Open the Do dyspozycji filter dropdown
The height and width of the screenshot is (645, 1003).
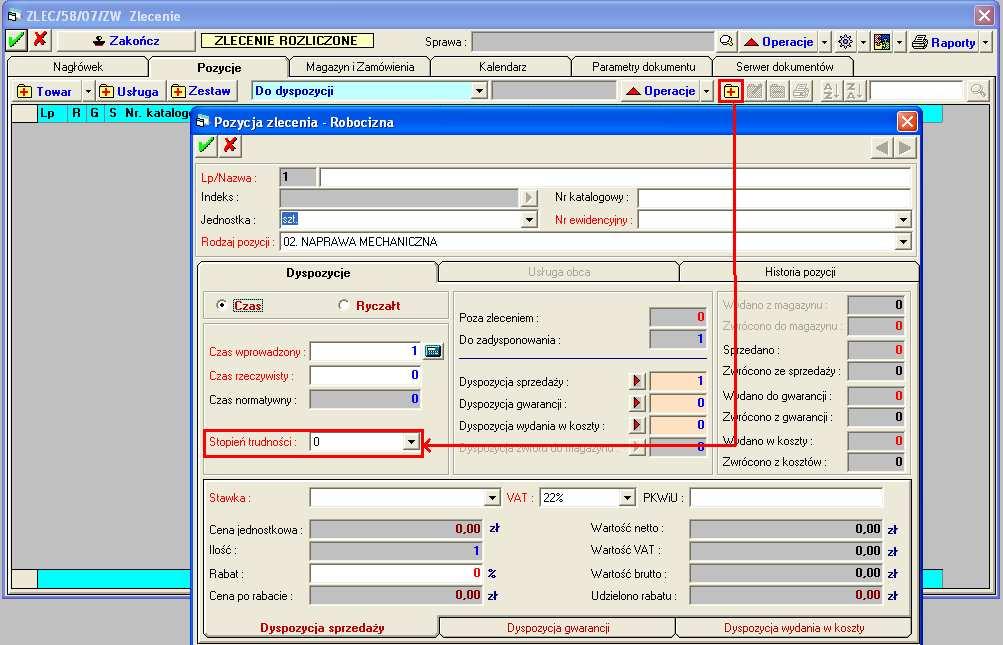tap(479, 91)
